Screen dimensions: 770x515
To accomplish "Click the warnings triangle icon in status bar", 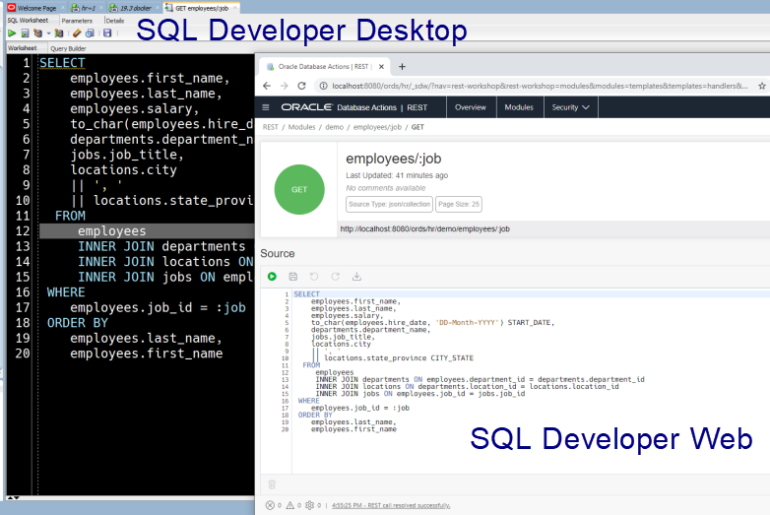I will pyautogui.click(x=290, y=505).
